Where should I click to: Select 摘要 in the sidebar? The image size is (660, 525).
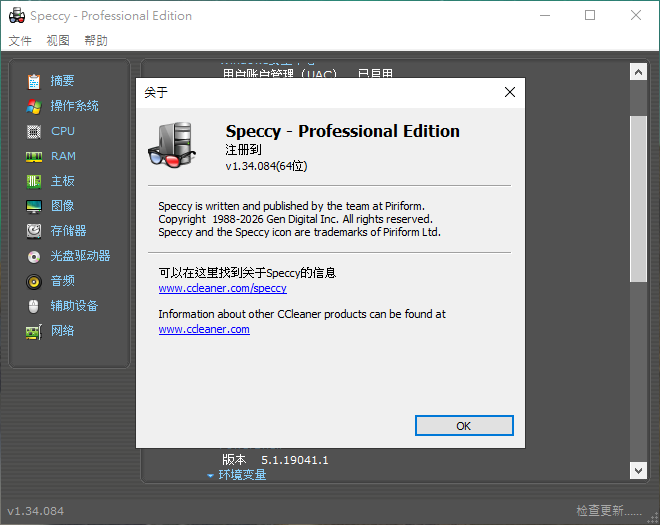click(62, 81)
